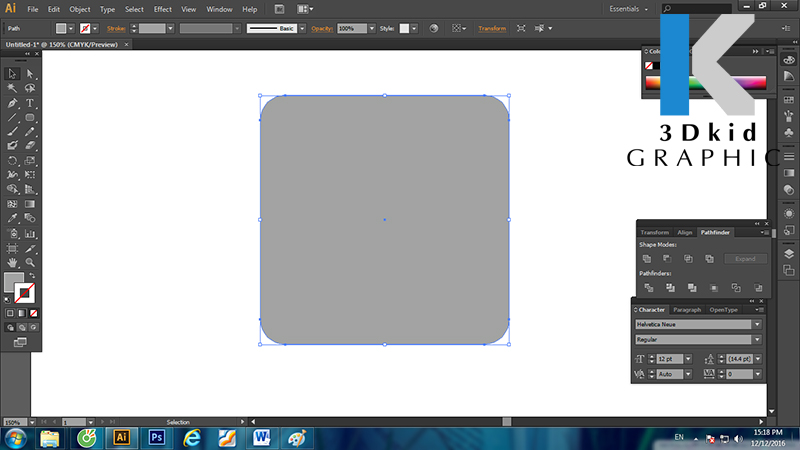The height and width of the screenshot is (450, 800).
Task: Select the Zoom tool
Action: pos(30,263)
